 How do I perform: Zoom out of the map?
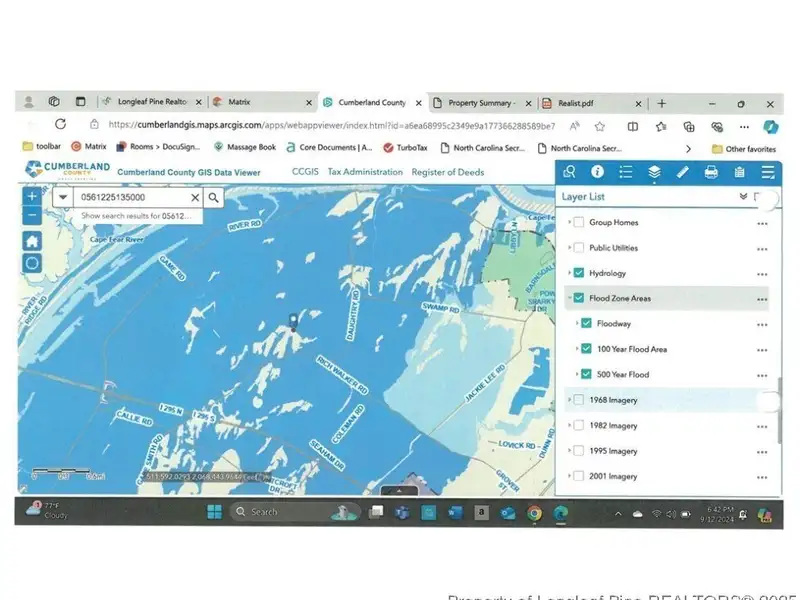click(32, 215)
